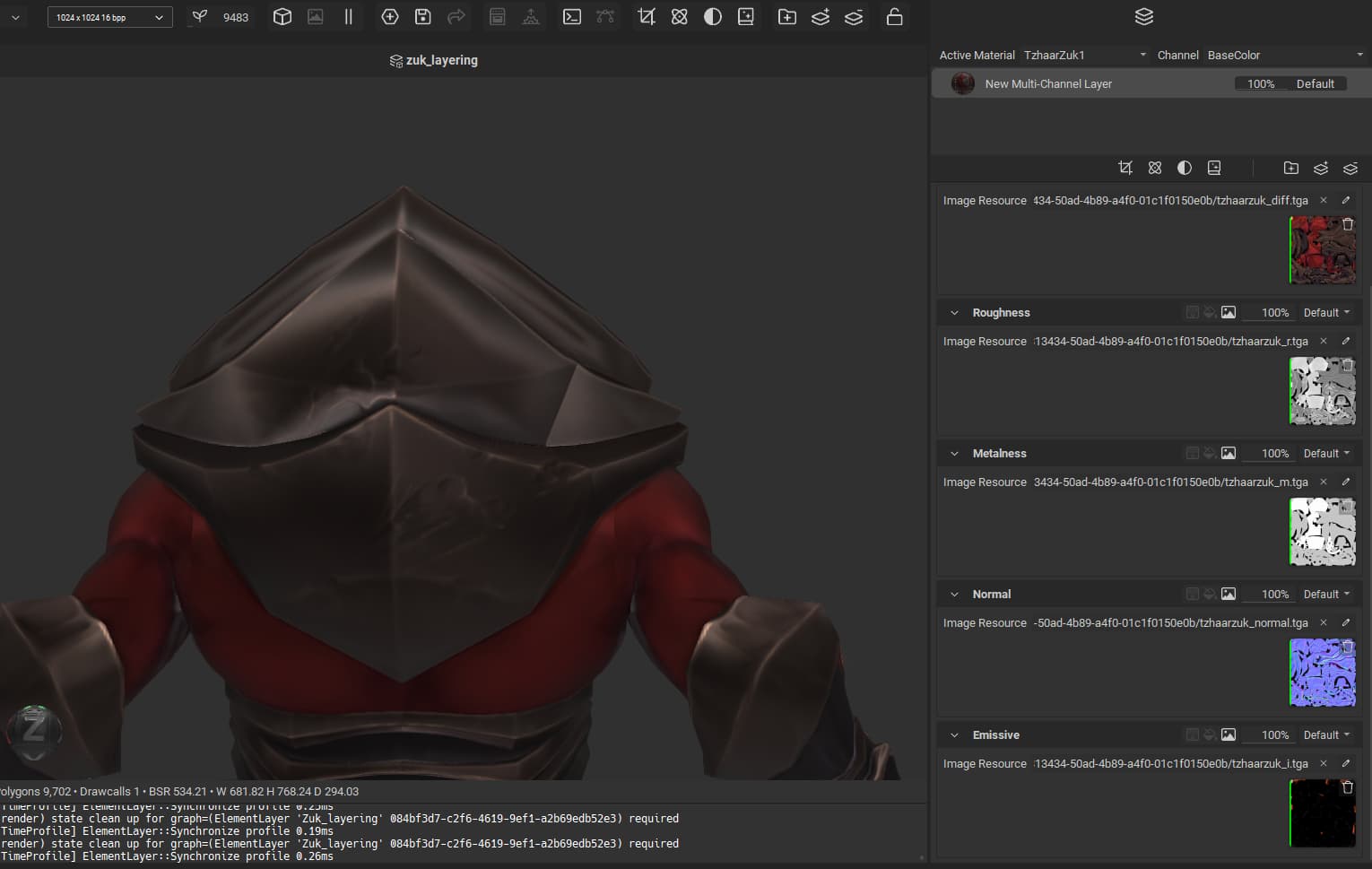Click the image icon in the Emissive row
This screenshot has width=1372, height=869.
tap(1229, 734)
